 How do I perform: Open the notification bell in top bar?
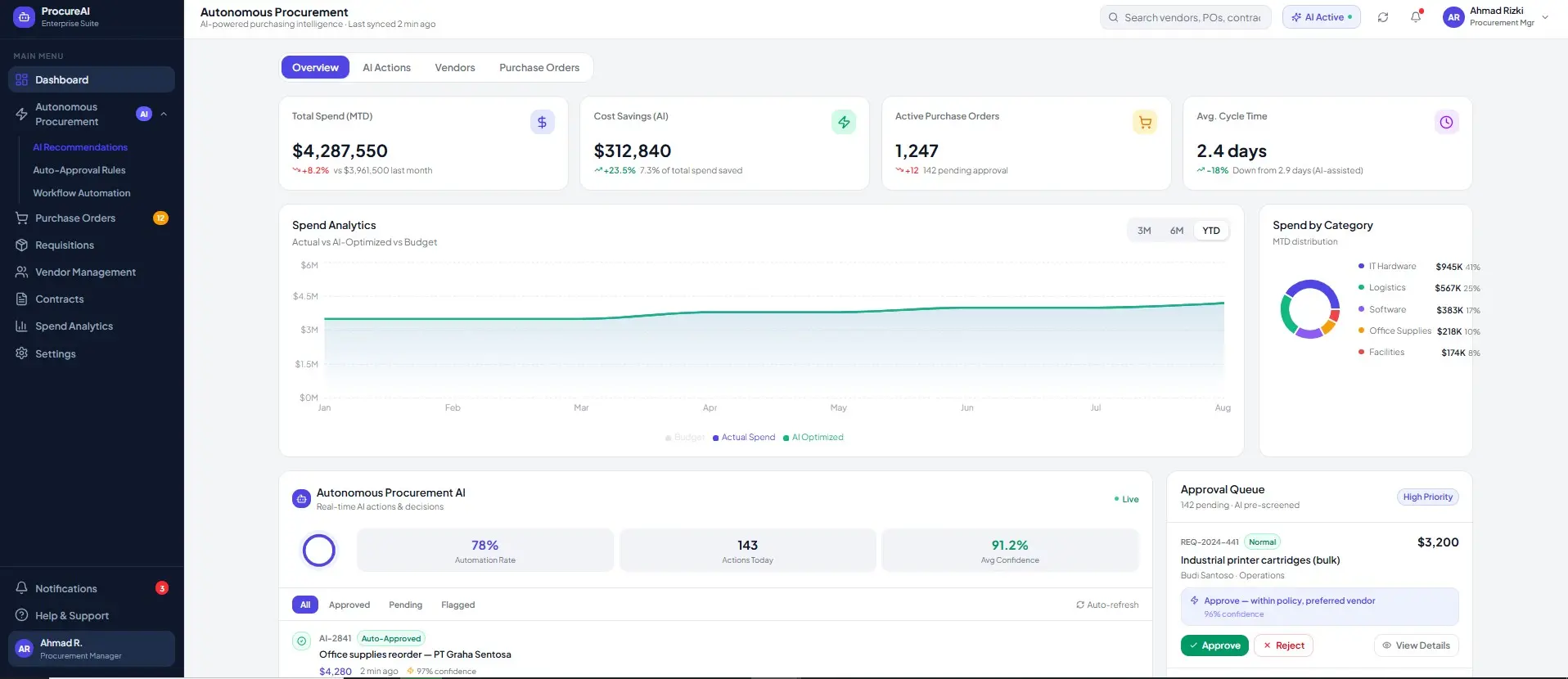click(1416, 17)
